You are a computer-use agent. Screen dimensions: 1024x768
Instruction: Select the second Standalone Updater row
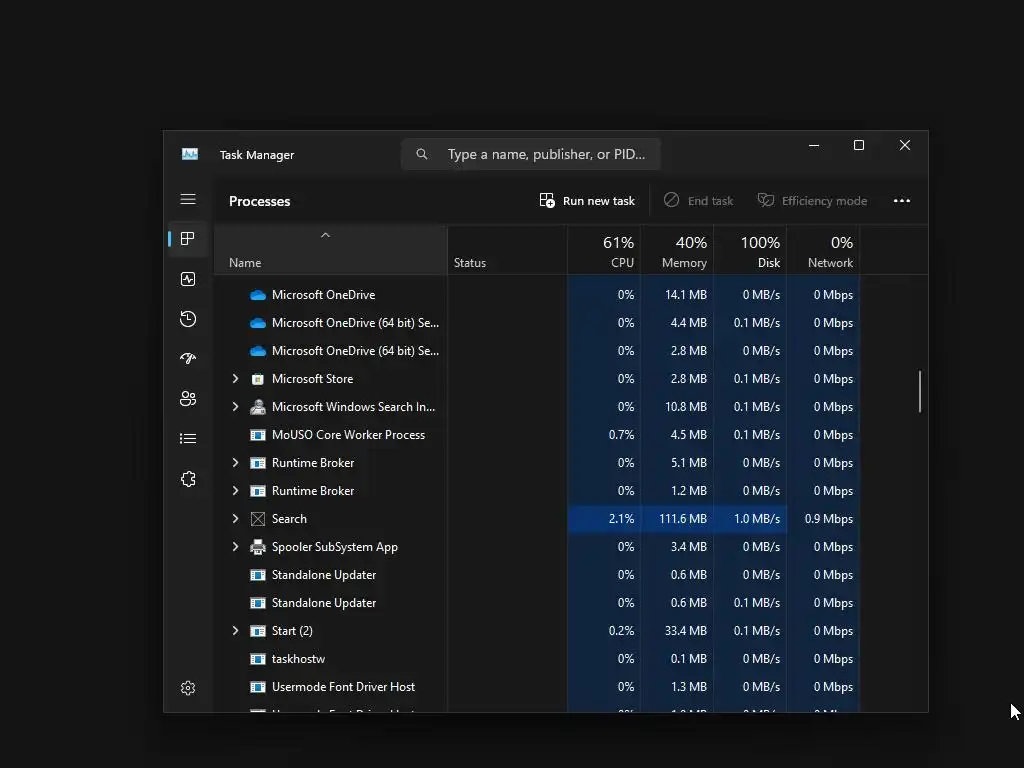click(537, 603)
